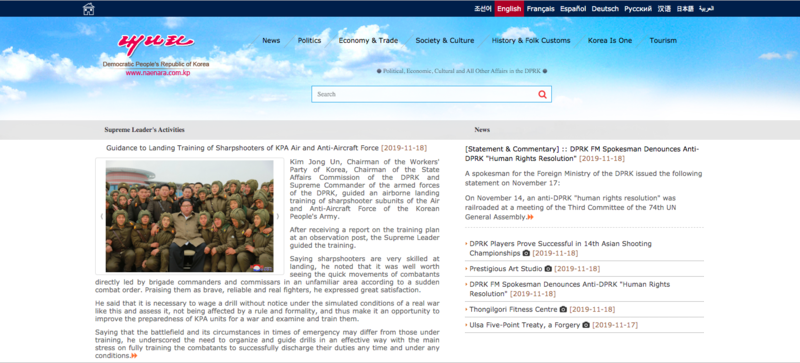800x363 pixels.
Task: Select English language option
Action: (509, 9)
